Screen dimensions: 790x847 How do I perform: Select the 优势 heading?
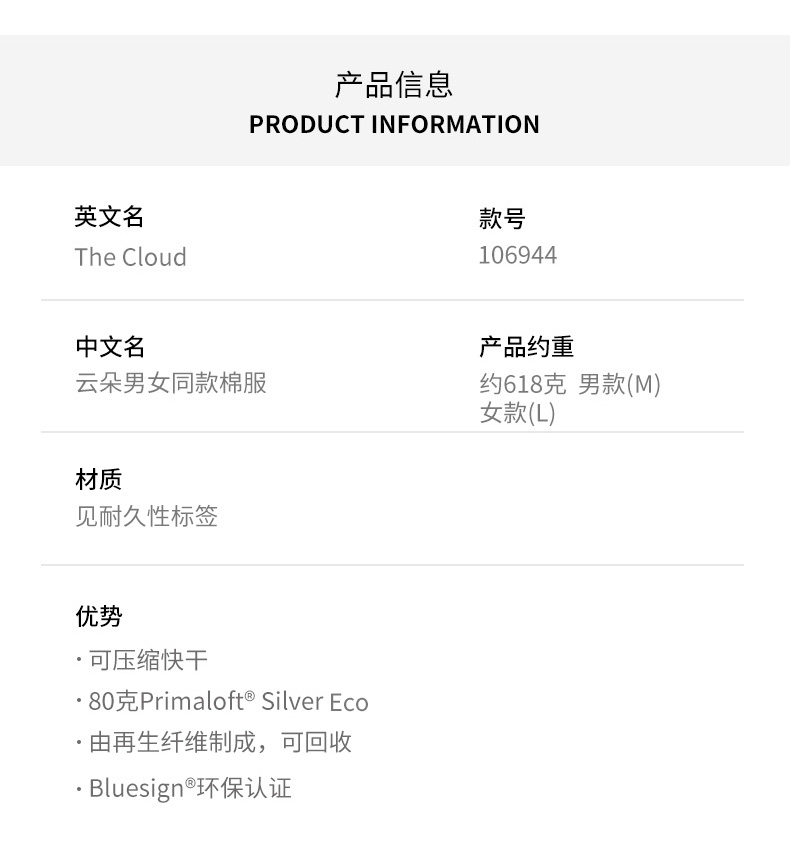[x=98, y=616]
